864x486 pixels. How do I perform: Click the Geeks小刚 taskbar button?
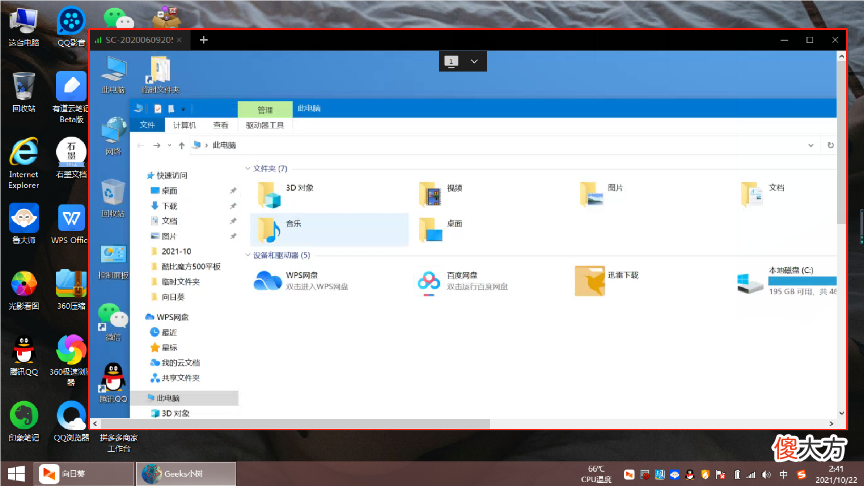[186, 474]
